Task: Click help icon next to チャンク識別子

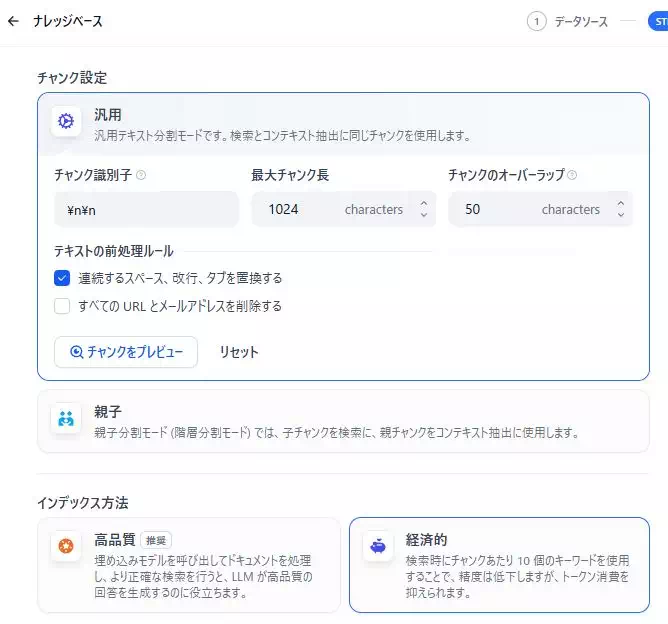Action: 141,175
